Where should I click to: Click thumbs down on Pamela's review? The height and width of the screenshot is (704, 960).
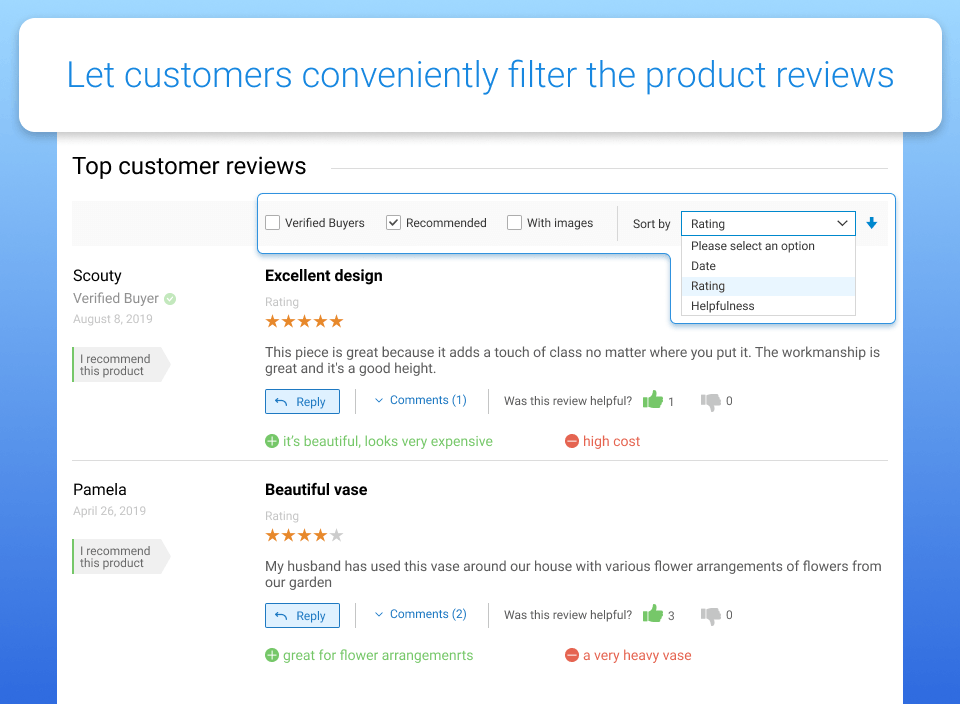pos(711,615)
